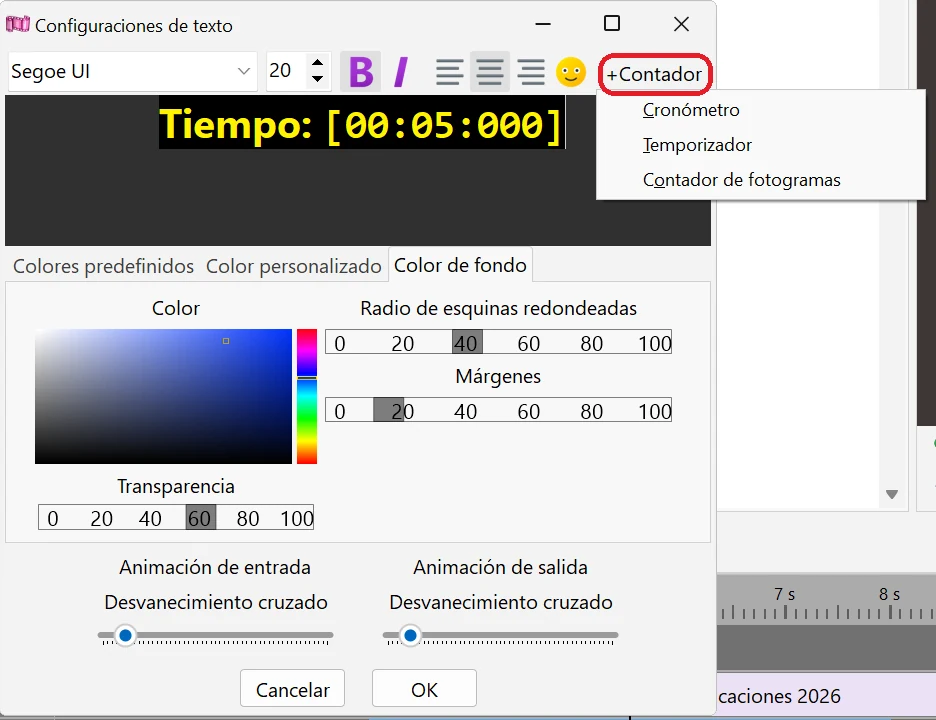
Task: Minimize the Configuraciones de texto window
Action: [543, 24]
